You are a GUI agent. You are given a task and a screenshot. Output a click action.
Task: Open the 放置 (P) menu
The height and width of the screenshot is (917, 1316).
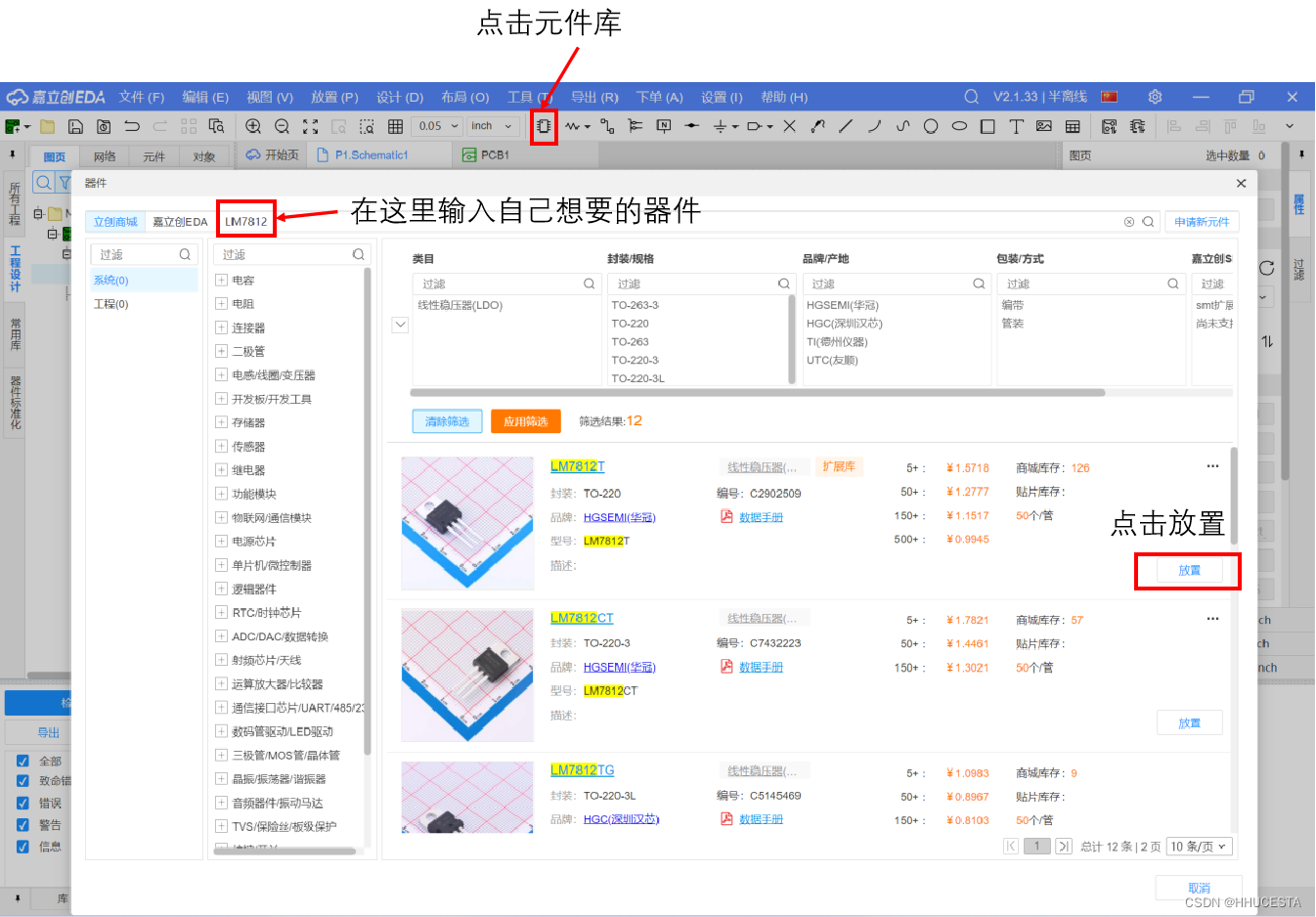point(334,97)
